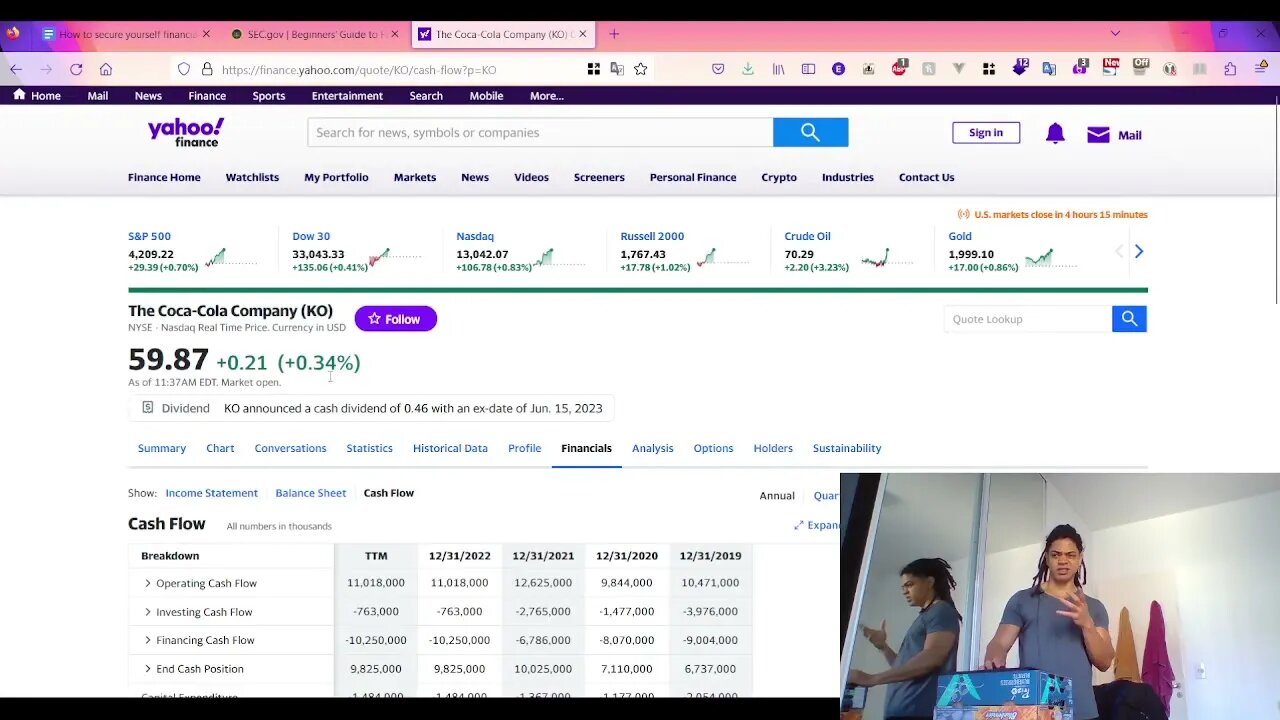1280x720 pixels.
Task: Open the browser home page icon
Action: [x=106, y=69]
